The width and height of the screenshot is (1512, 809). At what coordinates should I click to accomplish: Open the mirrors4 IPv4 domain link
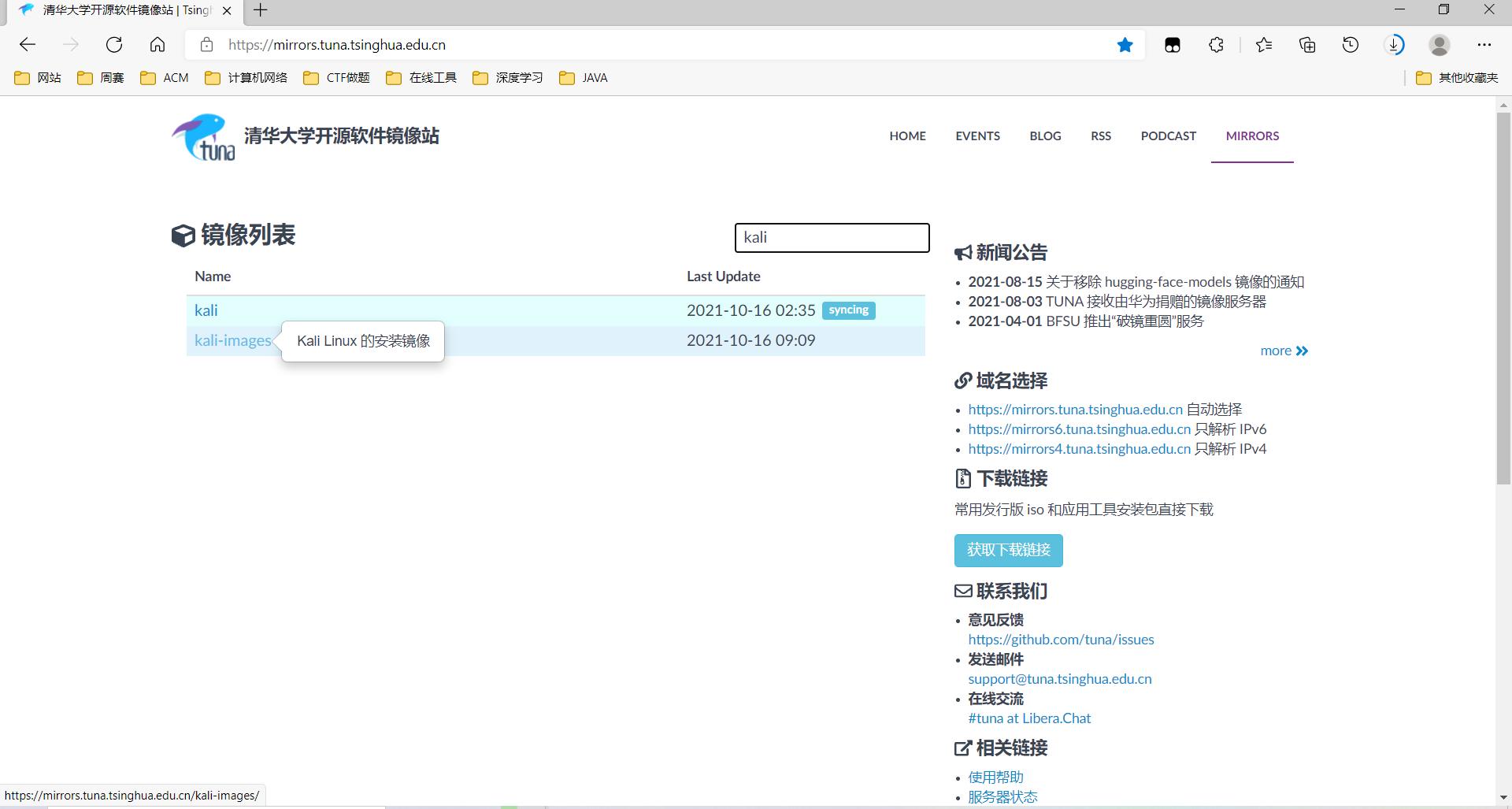pyautogui.click(x=1079, y=449)
